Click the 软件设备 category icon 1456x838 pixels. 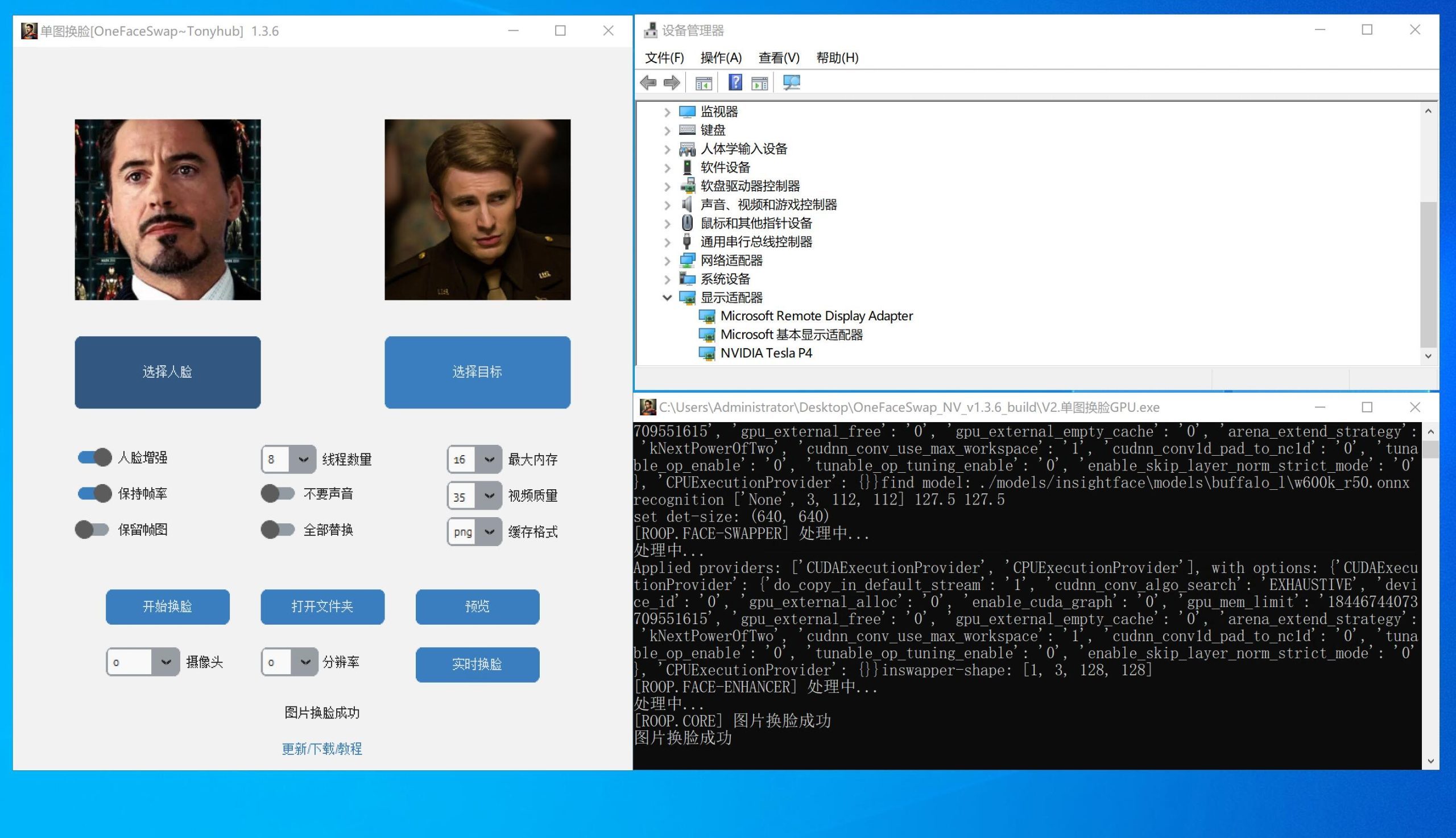(x=687, y=167)
